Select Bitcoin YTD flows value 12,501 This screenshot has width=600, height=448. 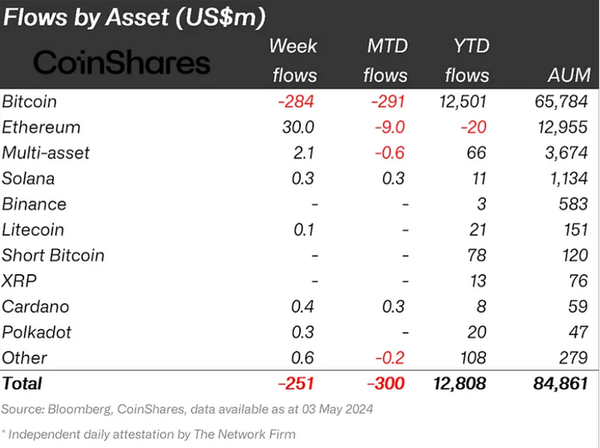click(463, 102)
